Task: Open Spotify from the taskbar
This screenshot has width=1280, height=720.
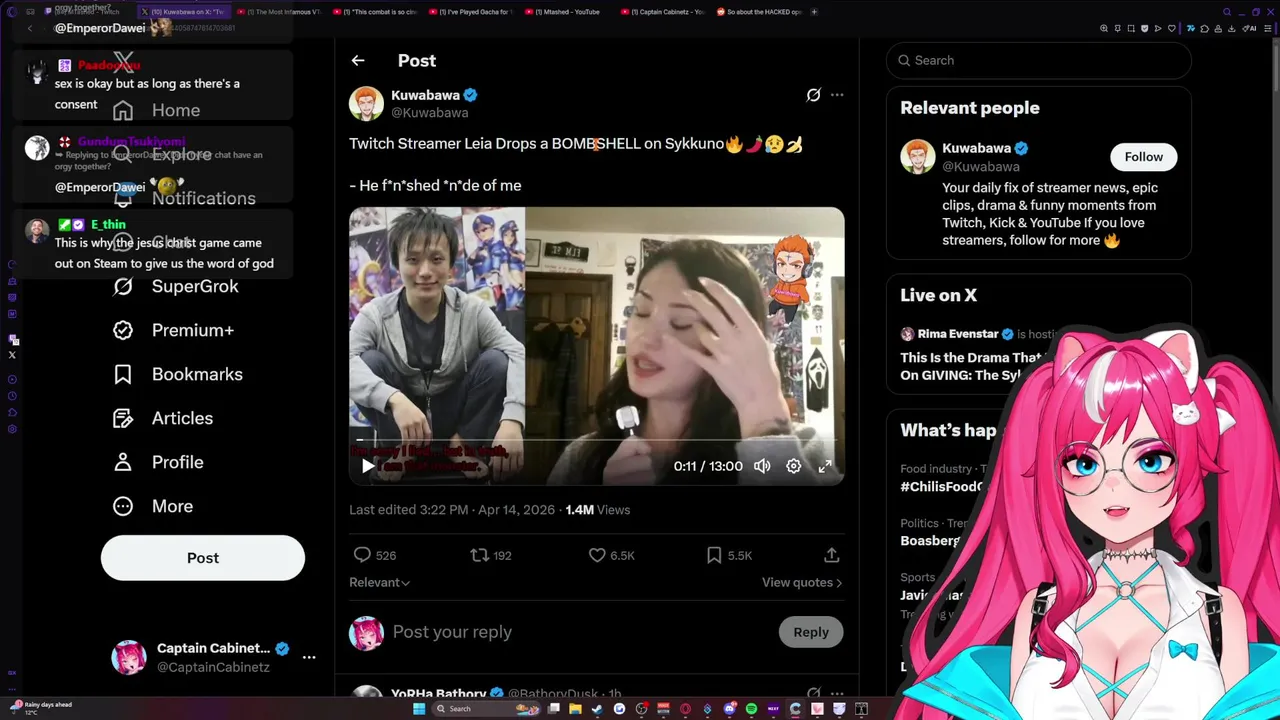Action: [x=751, y=709]
